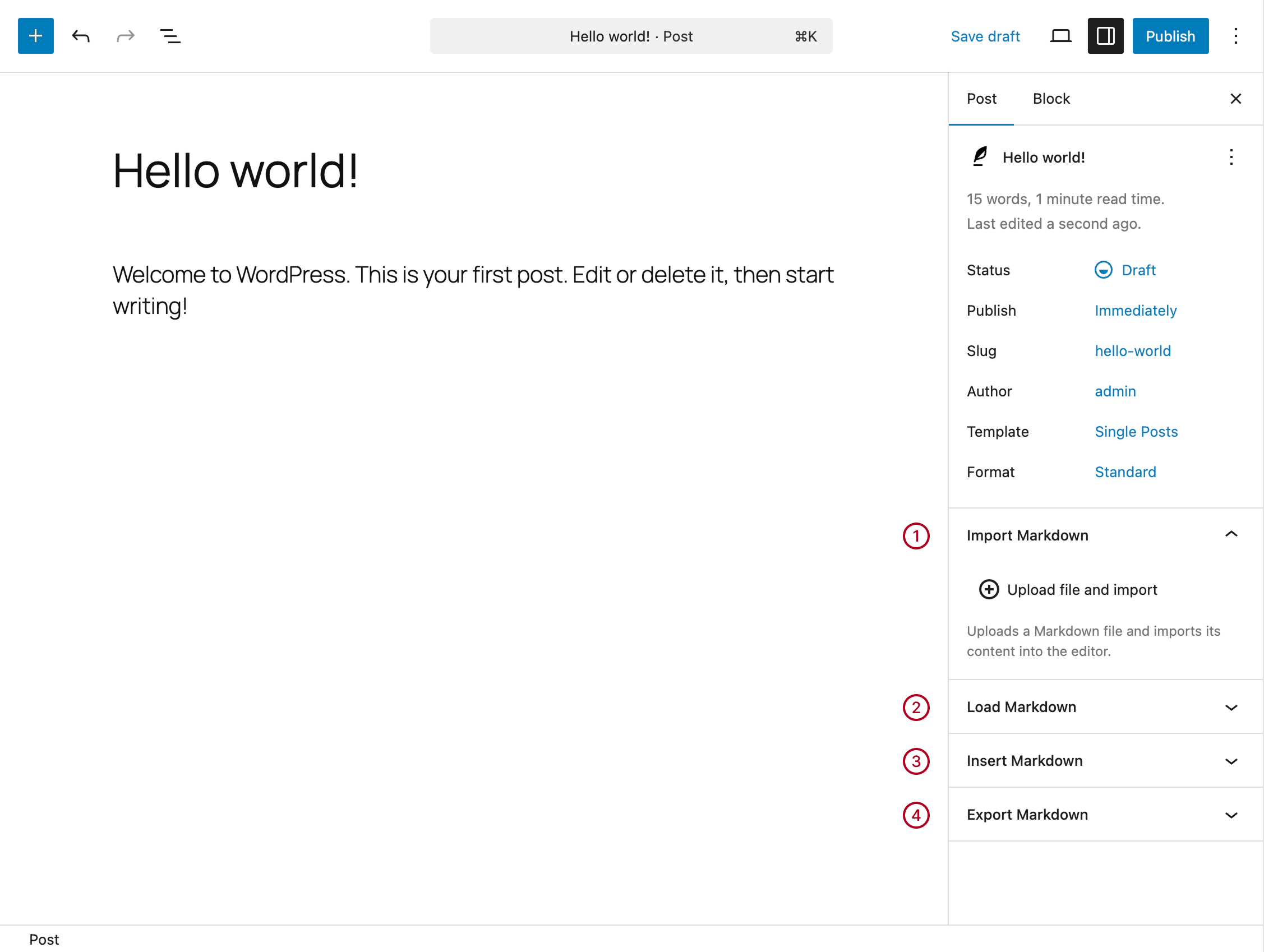Click the Undo arrow

(x=81, y=36)
